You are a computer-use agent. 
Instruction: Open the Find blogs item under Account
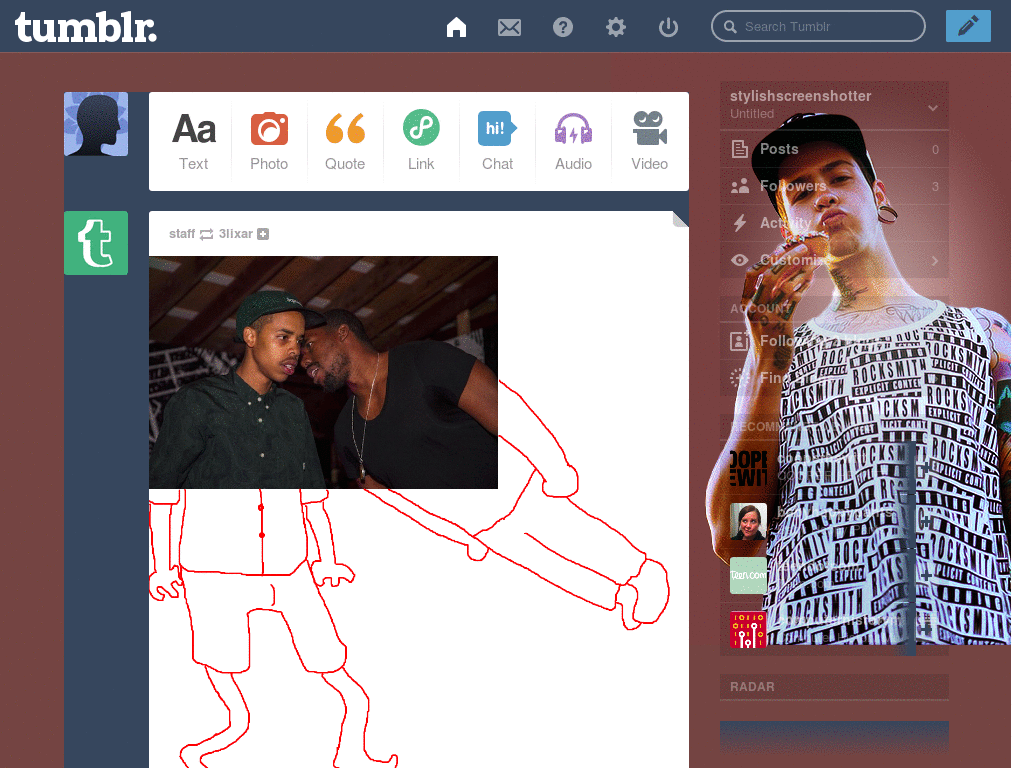pyautogui.click(x=834, y=377)
